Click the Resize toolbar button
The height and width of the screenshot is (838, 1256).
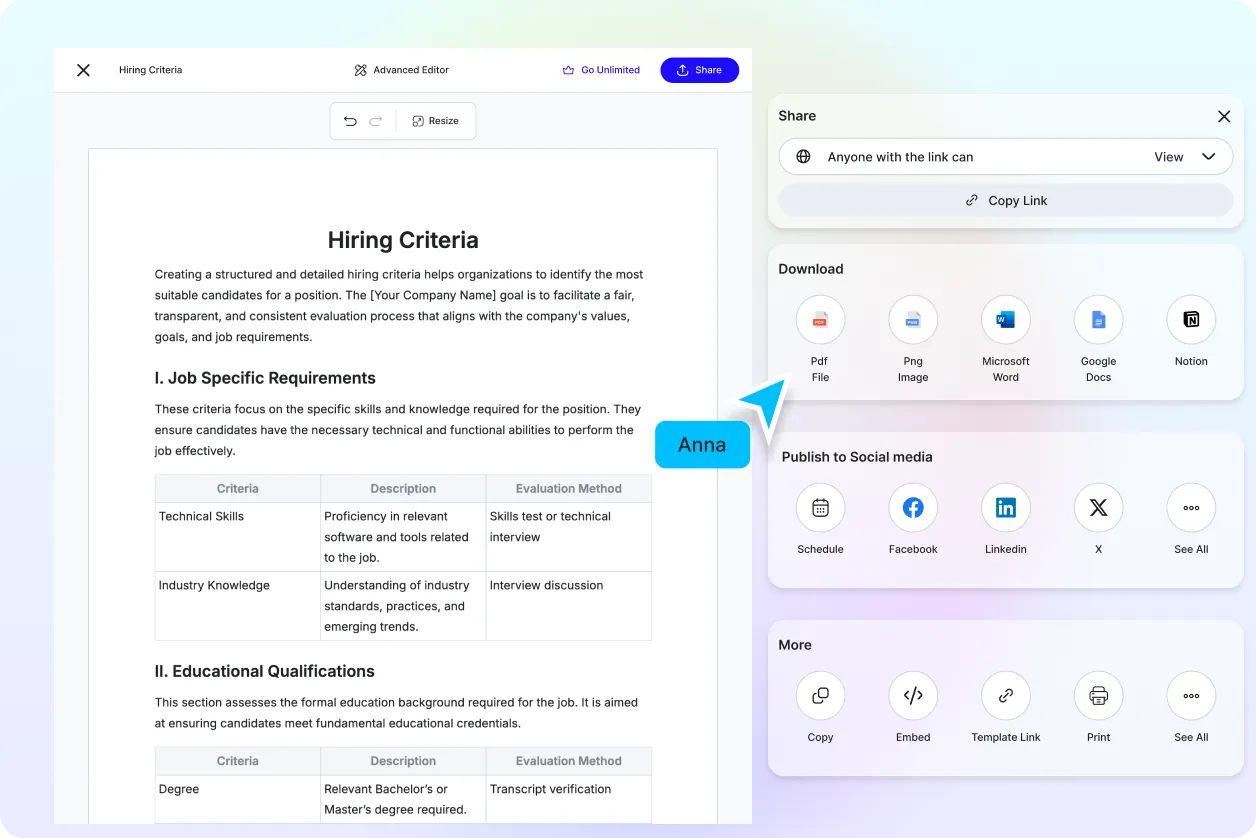436,121
